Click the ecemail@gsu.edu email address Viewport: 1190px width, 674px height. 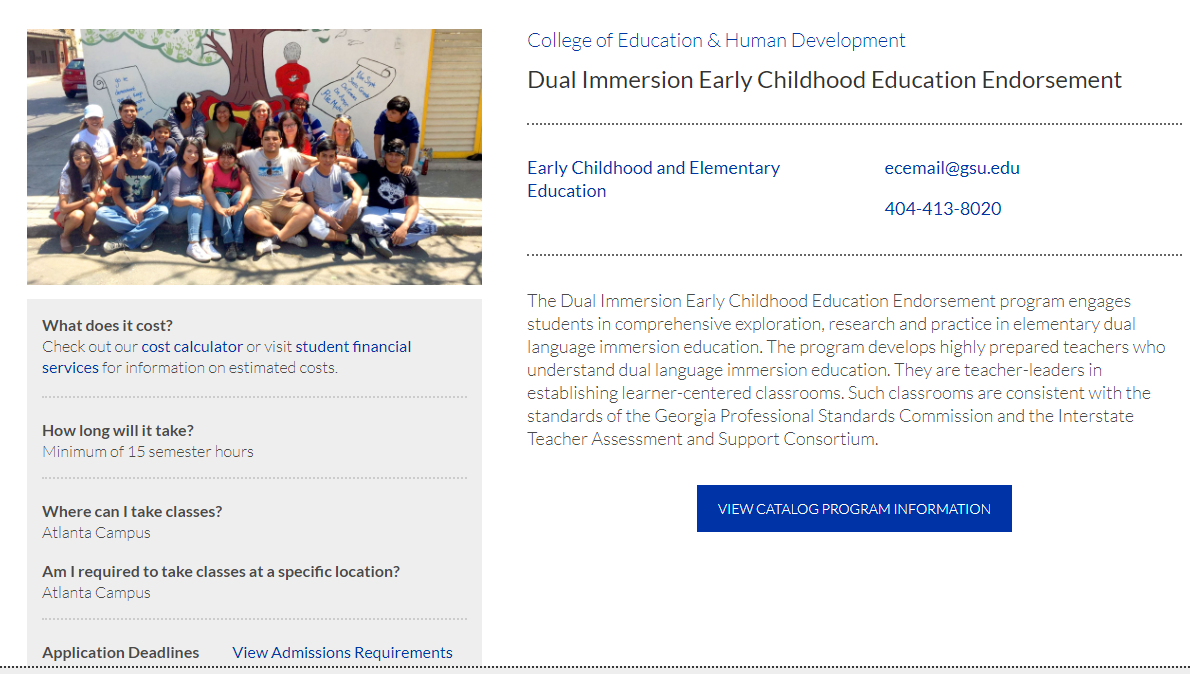tap(952, 168)
